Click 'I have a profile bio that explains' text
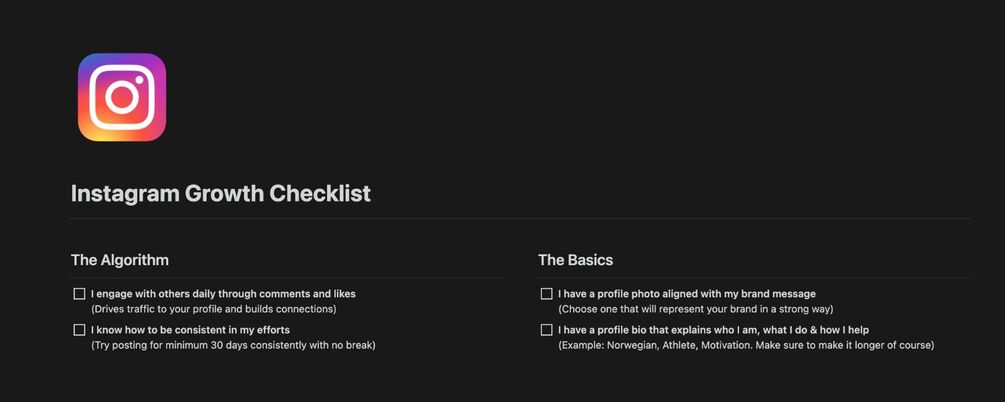 click(x=713, y=330)
